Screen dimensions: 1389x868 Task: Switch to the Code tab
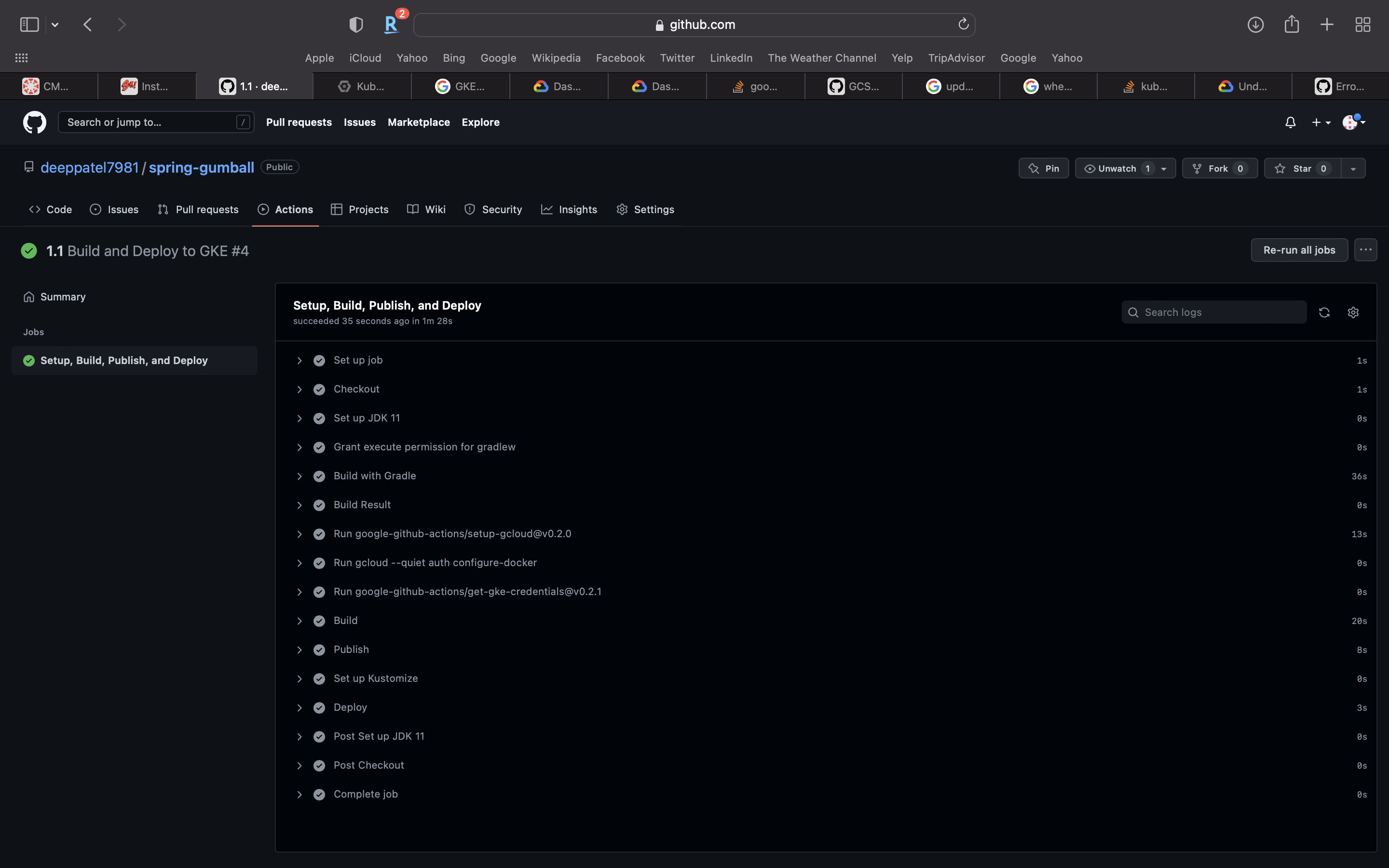coord(51,210)
